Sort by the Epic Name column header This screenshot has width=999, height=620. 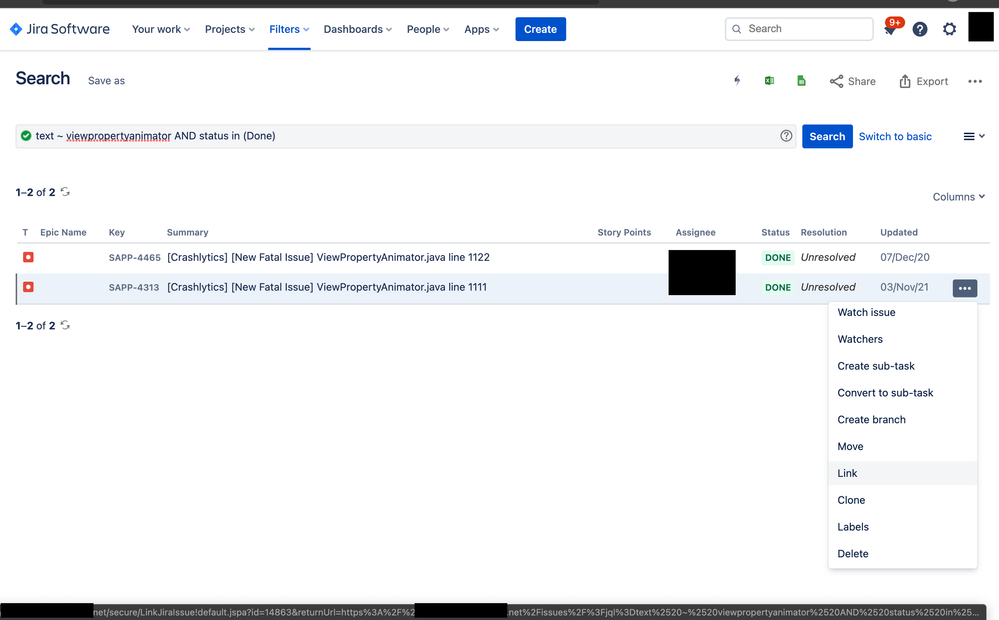(x=63, y=233)
